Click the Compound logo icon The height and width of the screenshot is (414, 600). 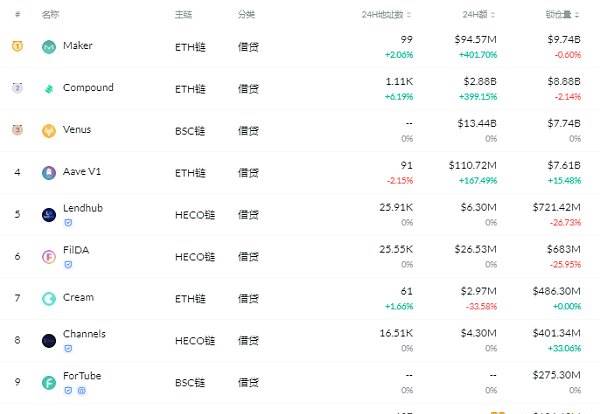point(49,89)
